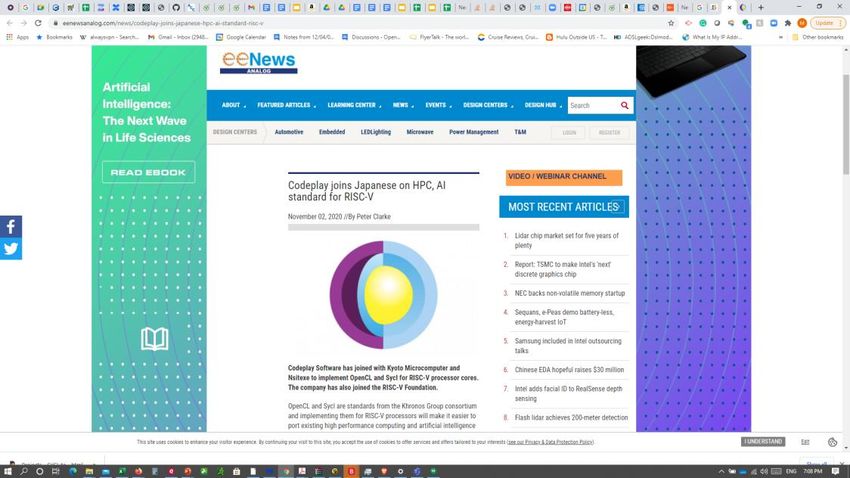
Task: Share article via Facebook side icon
Action: point(11,227)
